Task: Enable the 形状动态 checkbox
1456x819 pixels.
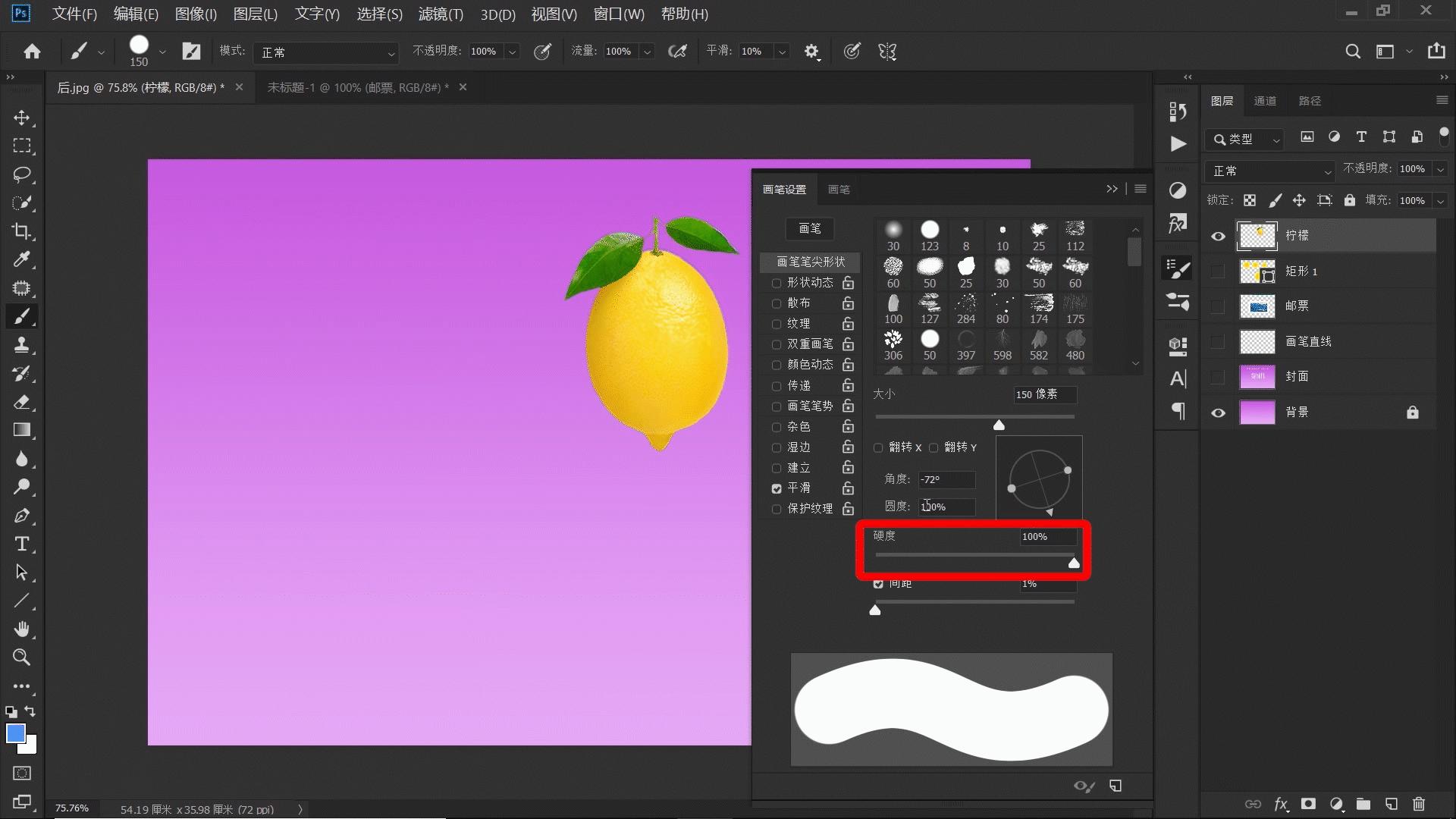Action: (x=776, y=283)
